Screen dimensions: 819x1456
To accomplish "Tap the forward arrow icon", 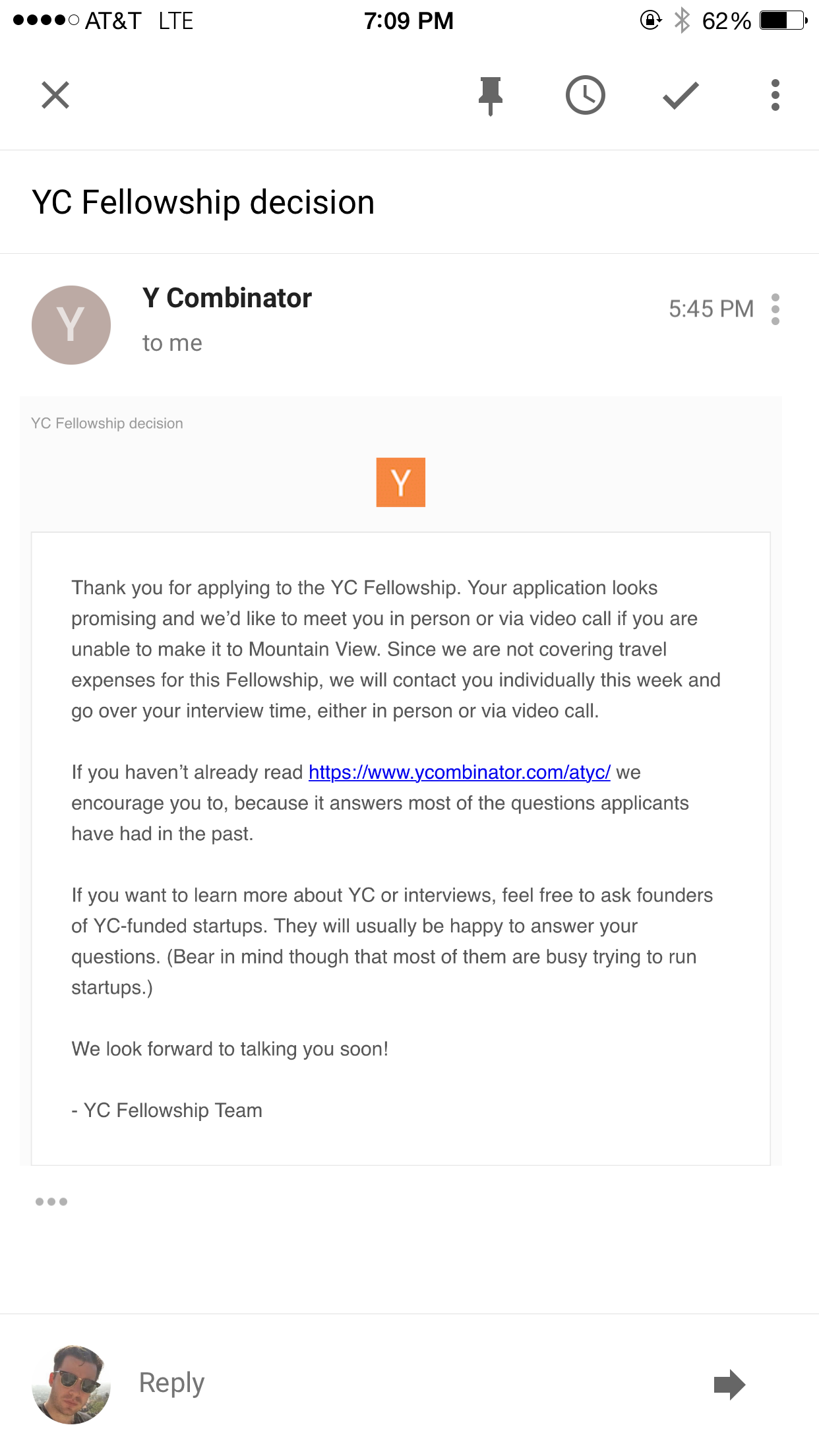I will 729,1384.
